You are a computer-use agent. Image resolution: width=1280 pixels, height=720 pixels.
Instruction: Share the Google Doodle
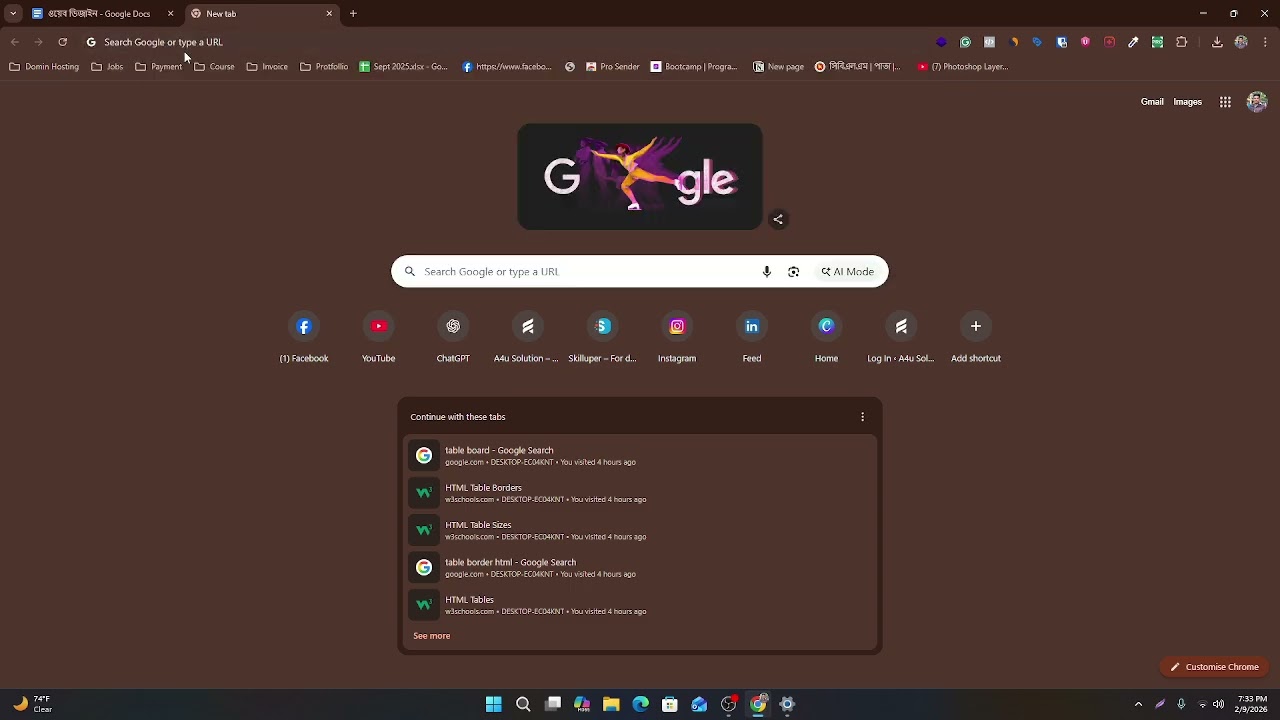[778, 220]
